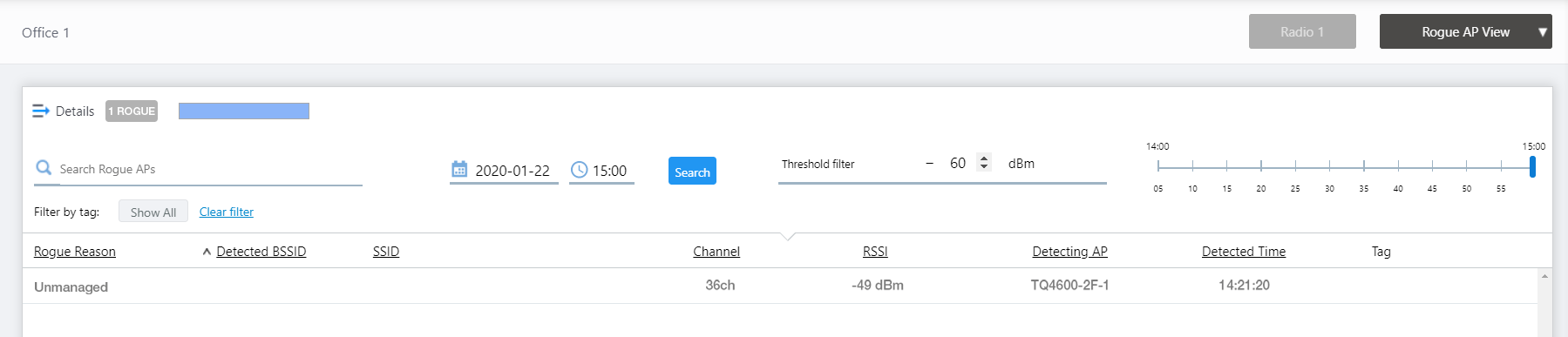The width and height of the screenshot is (1568, 337).
Task: Click the Search Rogue APs input field
Action: 209,169
